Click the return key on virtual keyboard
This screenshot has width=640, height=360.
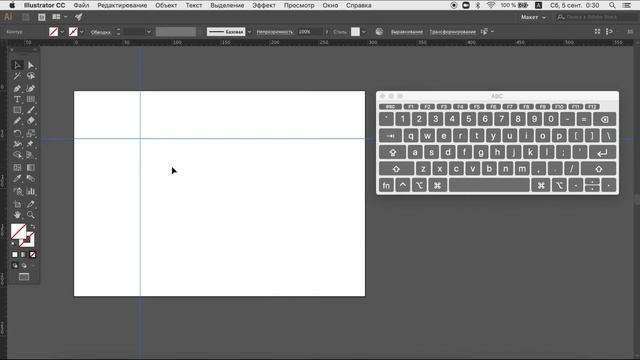tap(602, 152)
